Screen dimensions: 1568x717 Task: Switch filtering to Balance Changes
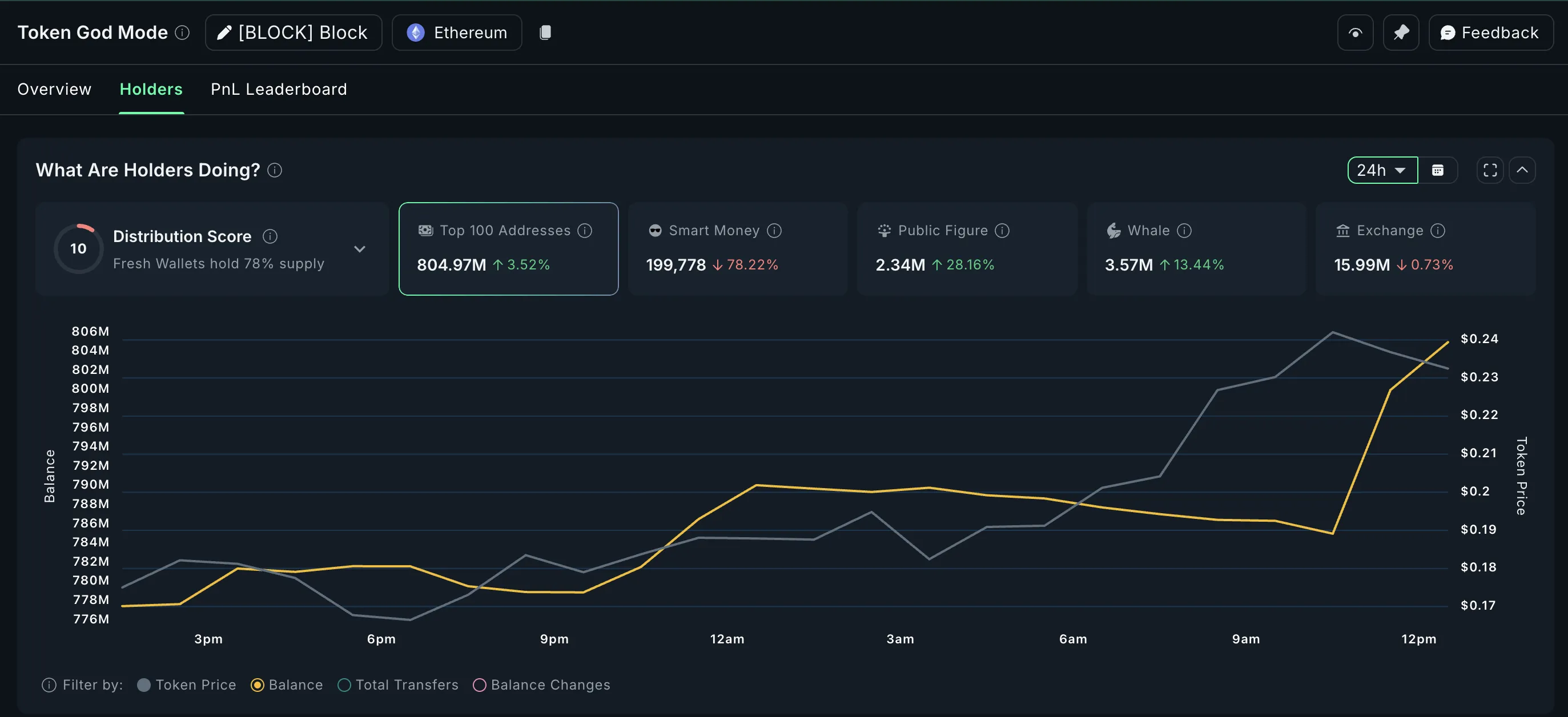tap(479, 686)
